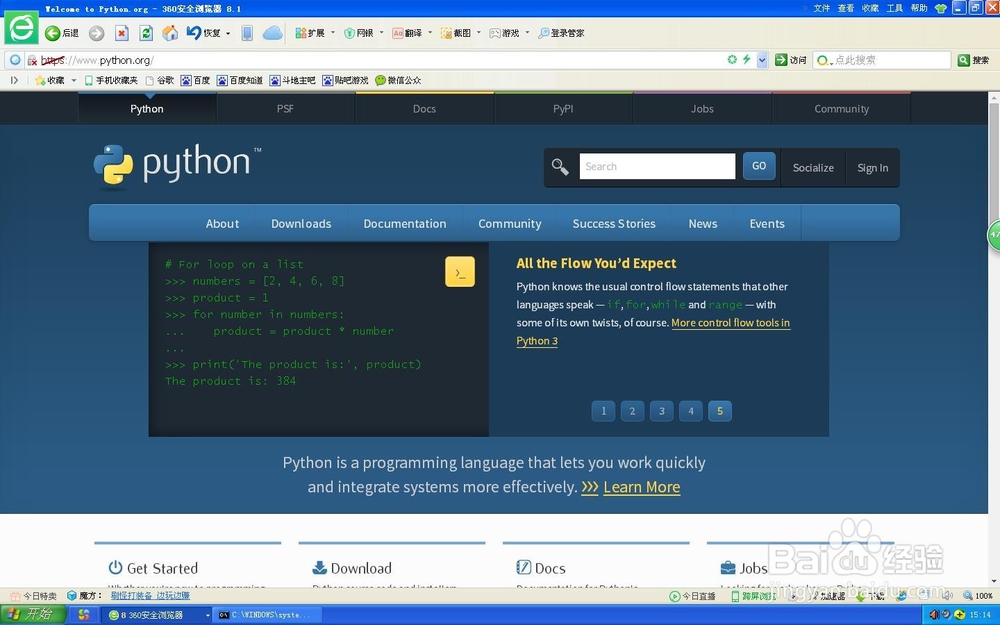Open the Socialize menu
Screen dimensions: 1000x625
click(813, 168)
